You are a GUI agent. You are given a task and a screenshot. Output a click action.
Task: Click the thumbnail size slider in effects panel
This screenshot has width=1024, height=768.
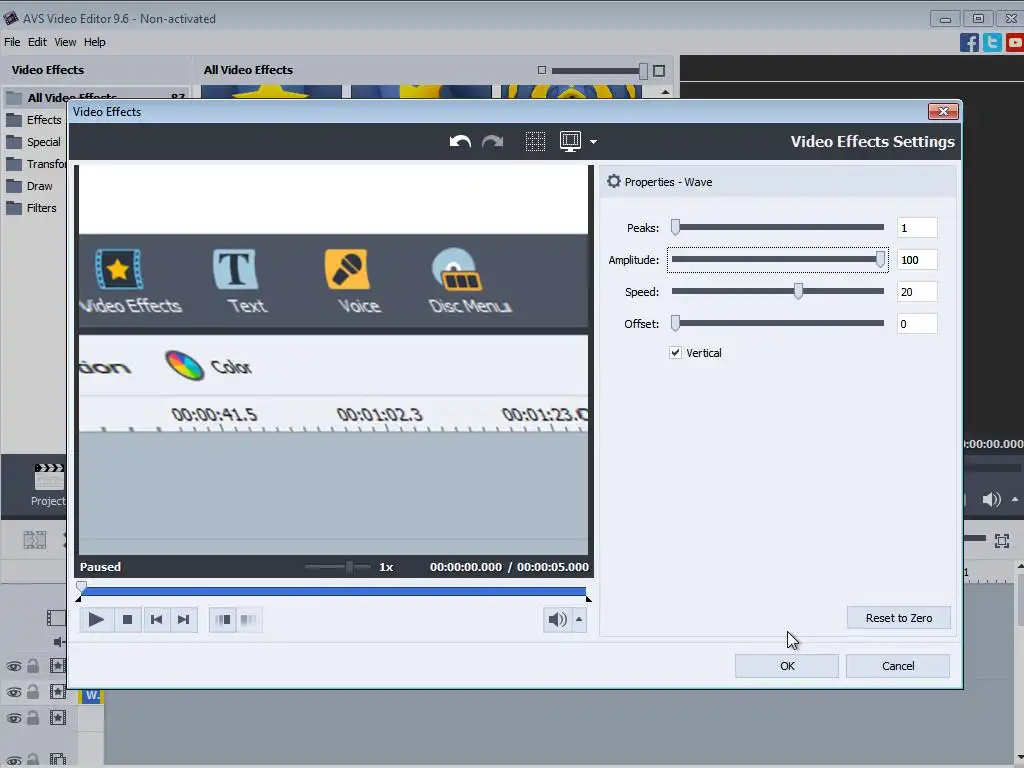point(600,71)
